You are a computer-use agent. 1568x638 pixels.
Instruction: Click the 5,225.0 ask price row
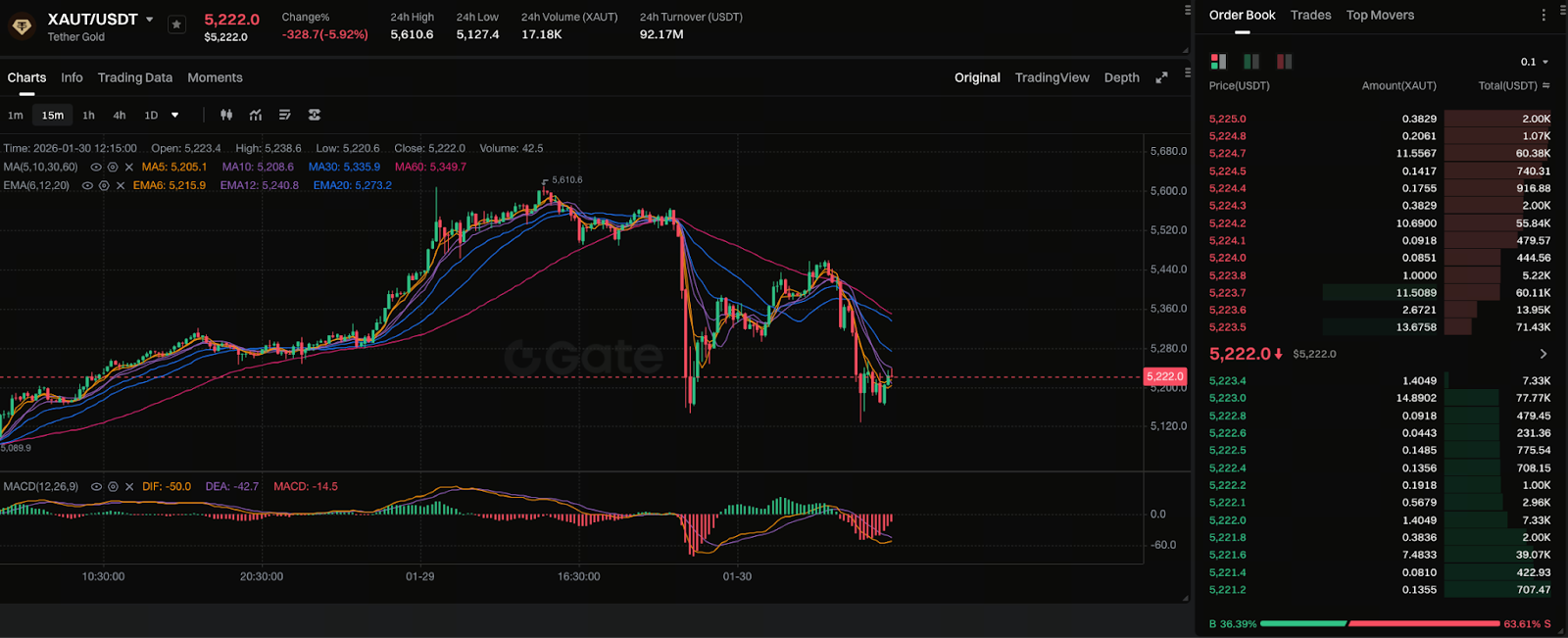point(1380,119)
